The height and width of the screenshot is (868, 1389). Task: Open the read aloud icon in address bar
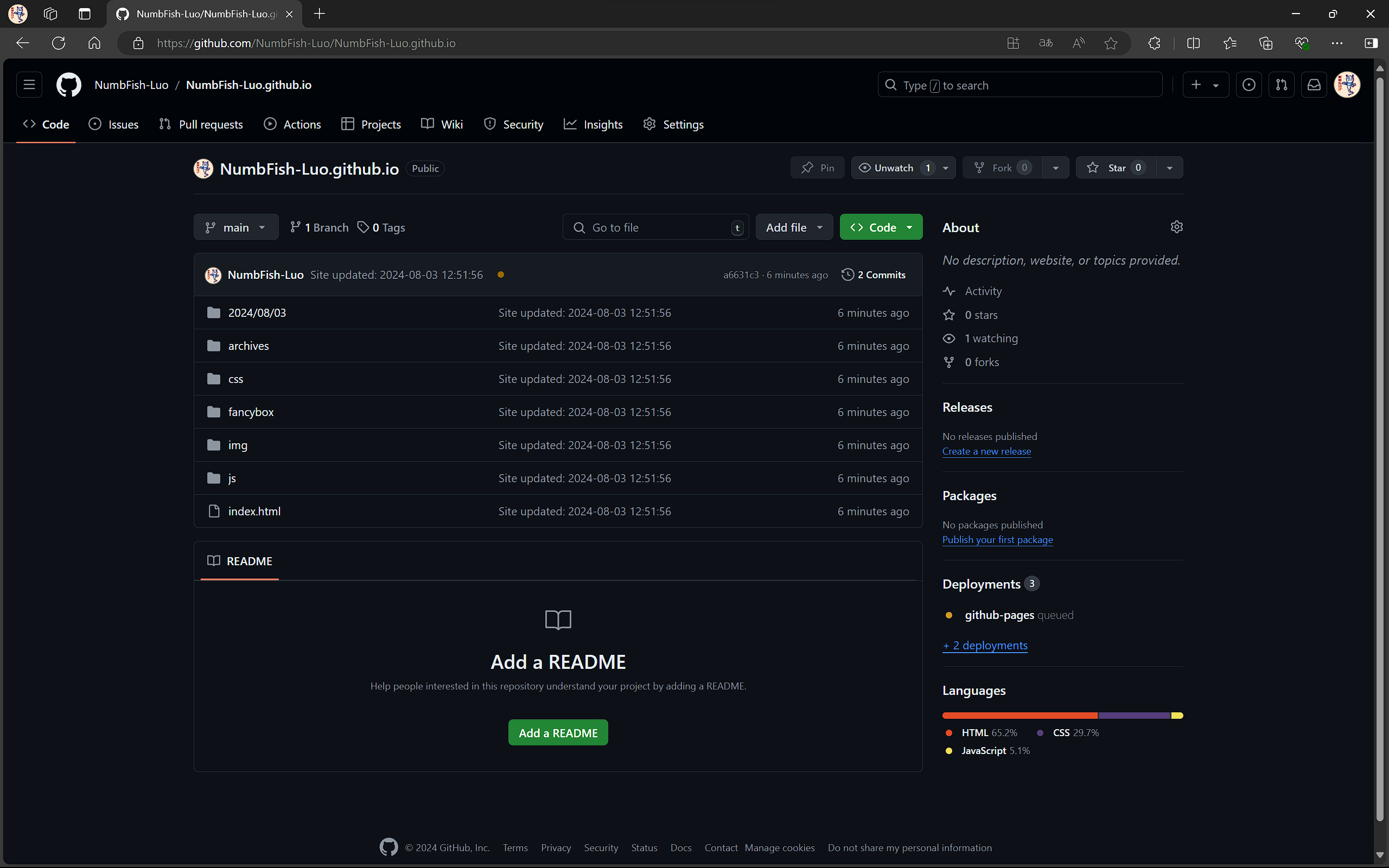[1079, 43]
